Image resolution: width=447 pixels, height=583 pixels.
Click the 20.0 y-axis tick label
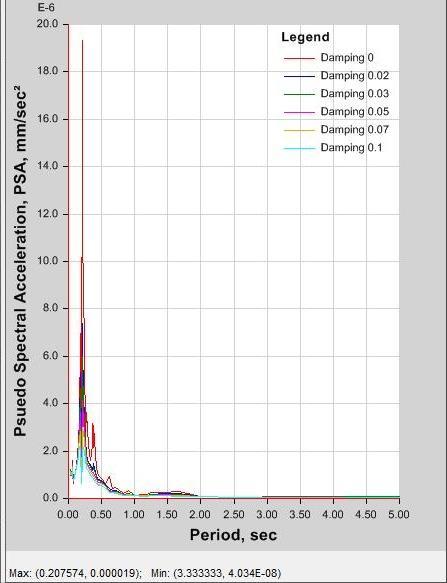click(48, 24)
